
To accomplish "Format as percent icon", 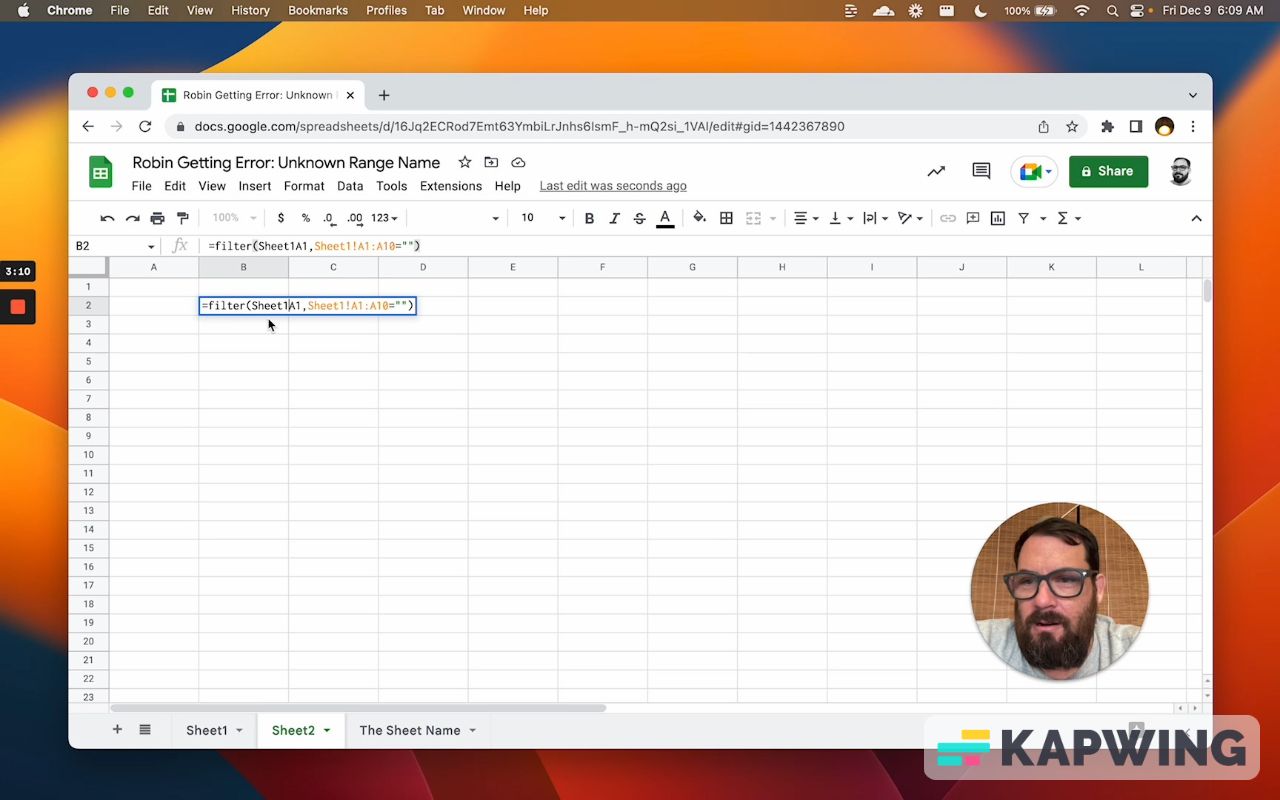I will pyautogui.click(x=306, y=218).
